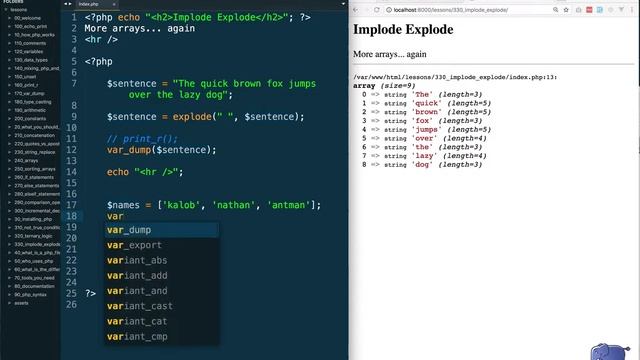640x360 pixels.
Task: Click the index.php:13 file path output
Action: (455, 77)
